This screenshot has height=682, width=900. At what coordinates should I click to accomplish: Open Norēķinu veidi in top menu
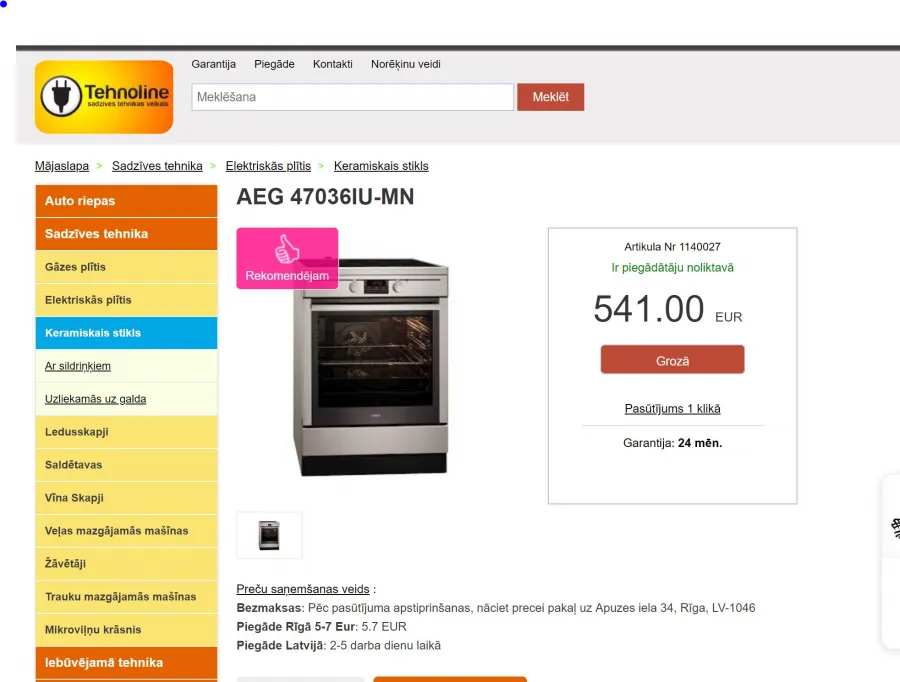(406, 64)
